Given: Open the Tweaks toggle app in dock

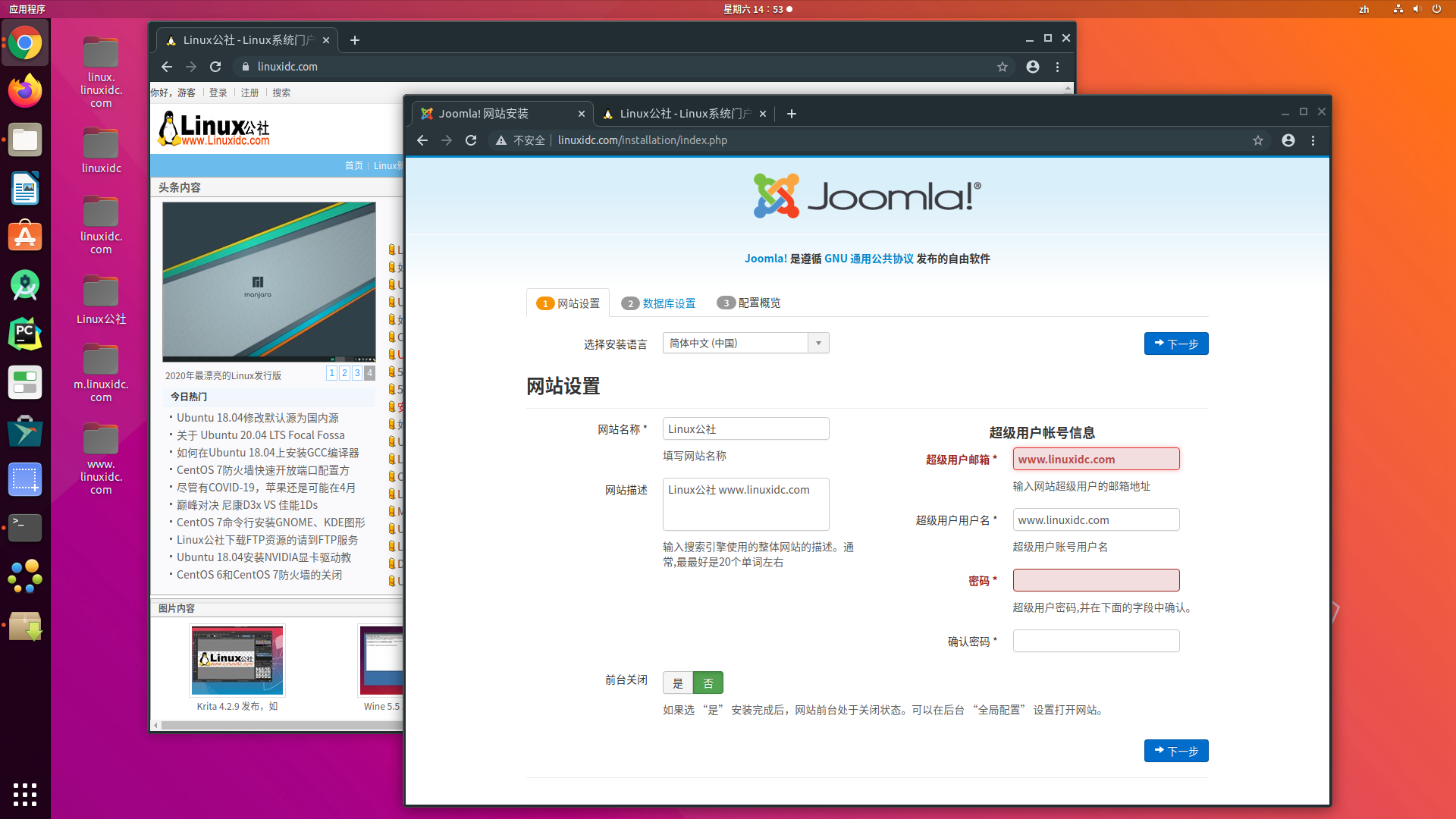Looking at the screenshot, I should (25, 382).
